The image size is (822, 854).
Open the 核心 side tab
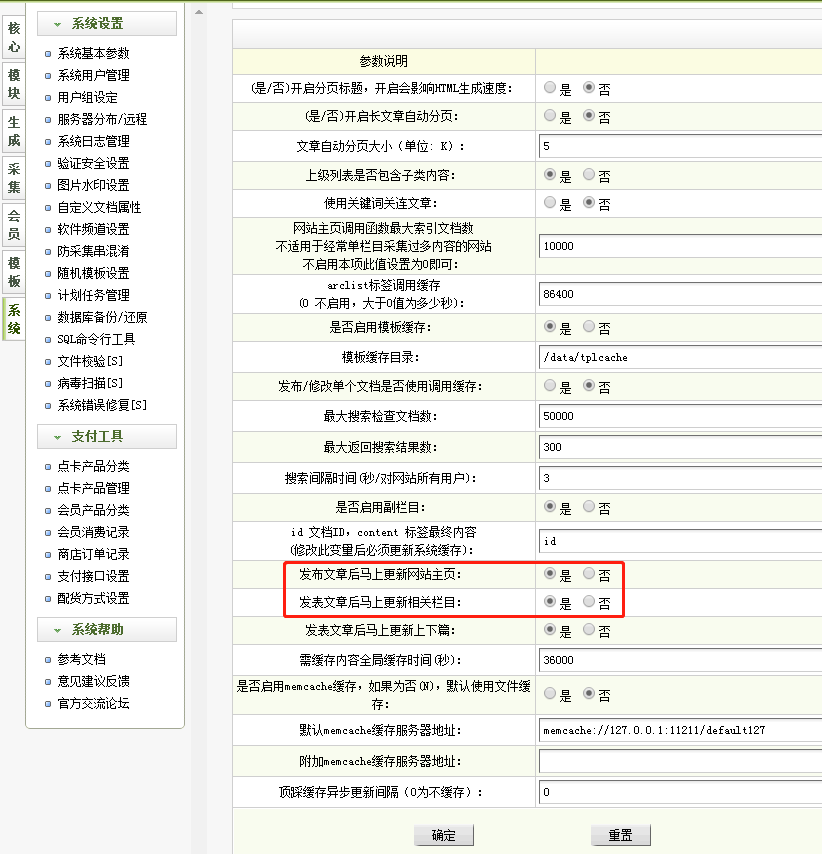(x=14, y=37)
